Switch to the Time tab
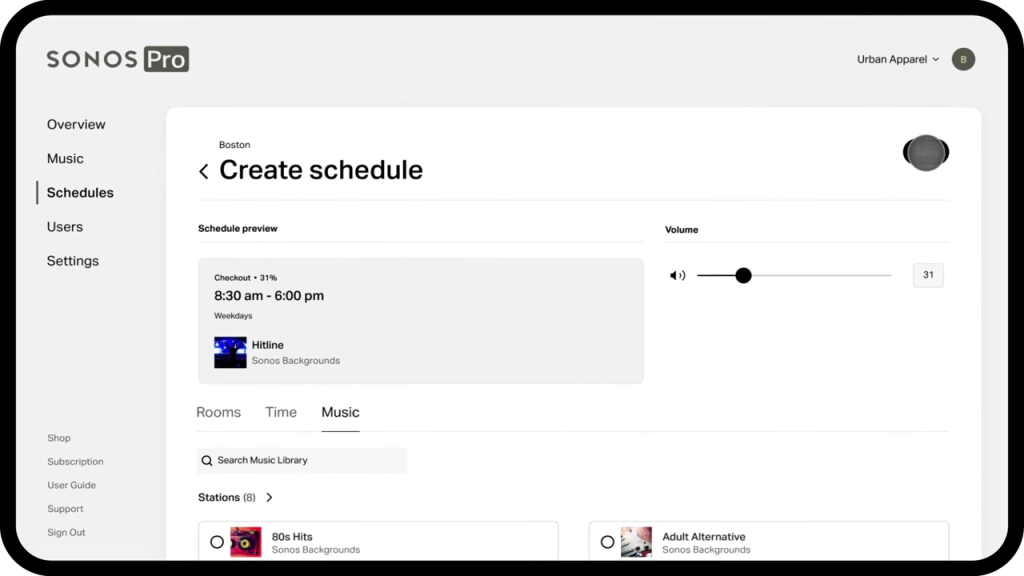Viewport: 1024px width, 576px height. click(281, 412)
